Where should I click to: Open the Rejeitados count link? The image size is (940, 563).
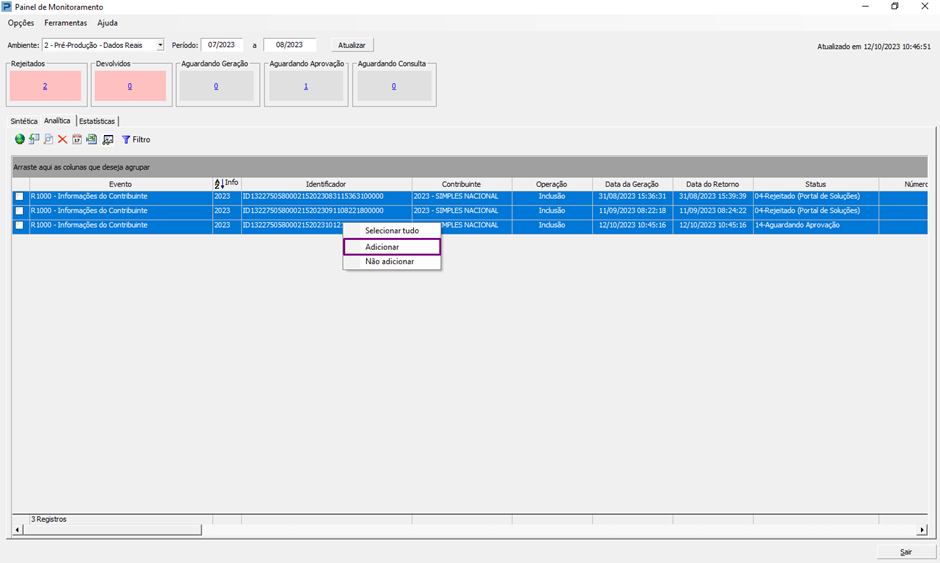45,86
